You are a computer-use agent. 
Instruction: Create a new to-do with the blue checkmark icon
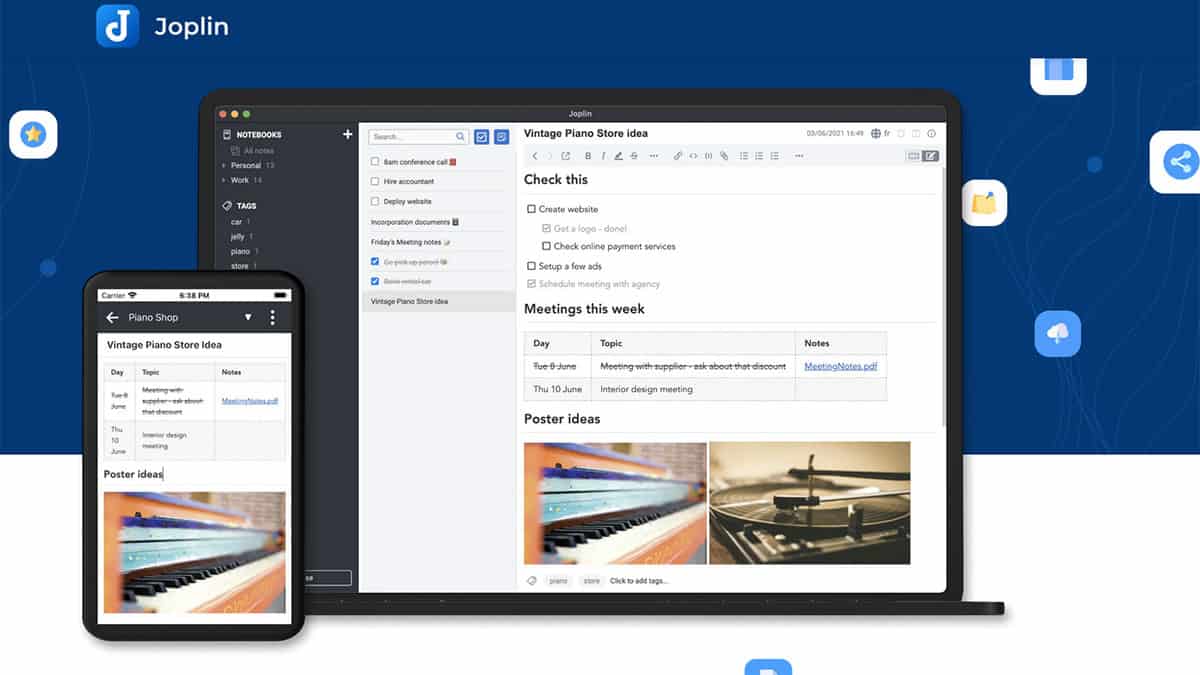tap(482, 136)
